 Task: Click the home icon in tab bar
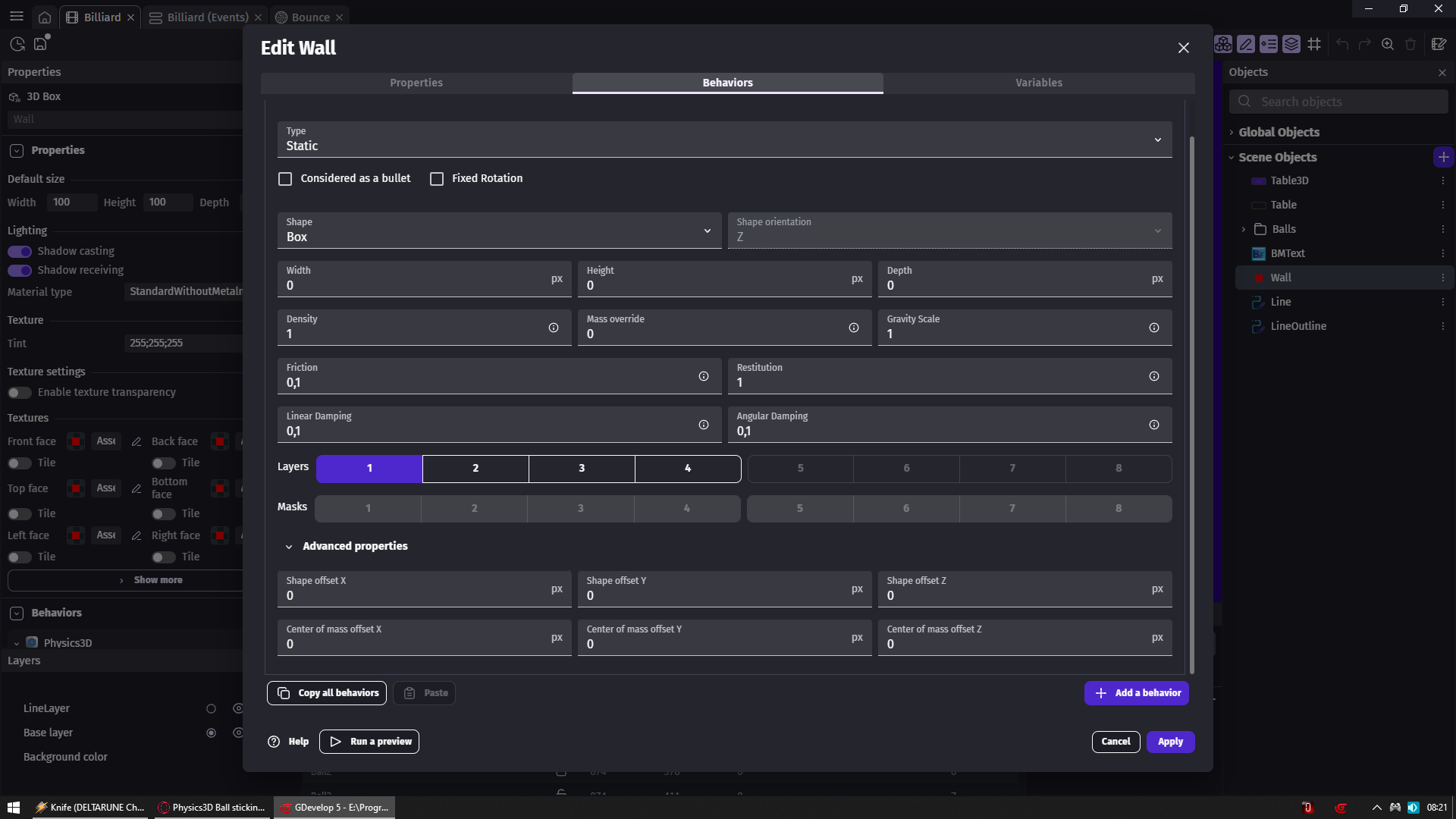[45, 17]
